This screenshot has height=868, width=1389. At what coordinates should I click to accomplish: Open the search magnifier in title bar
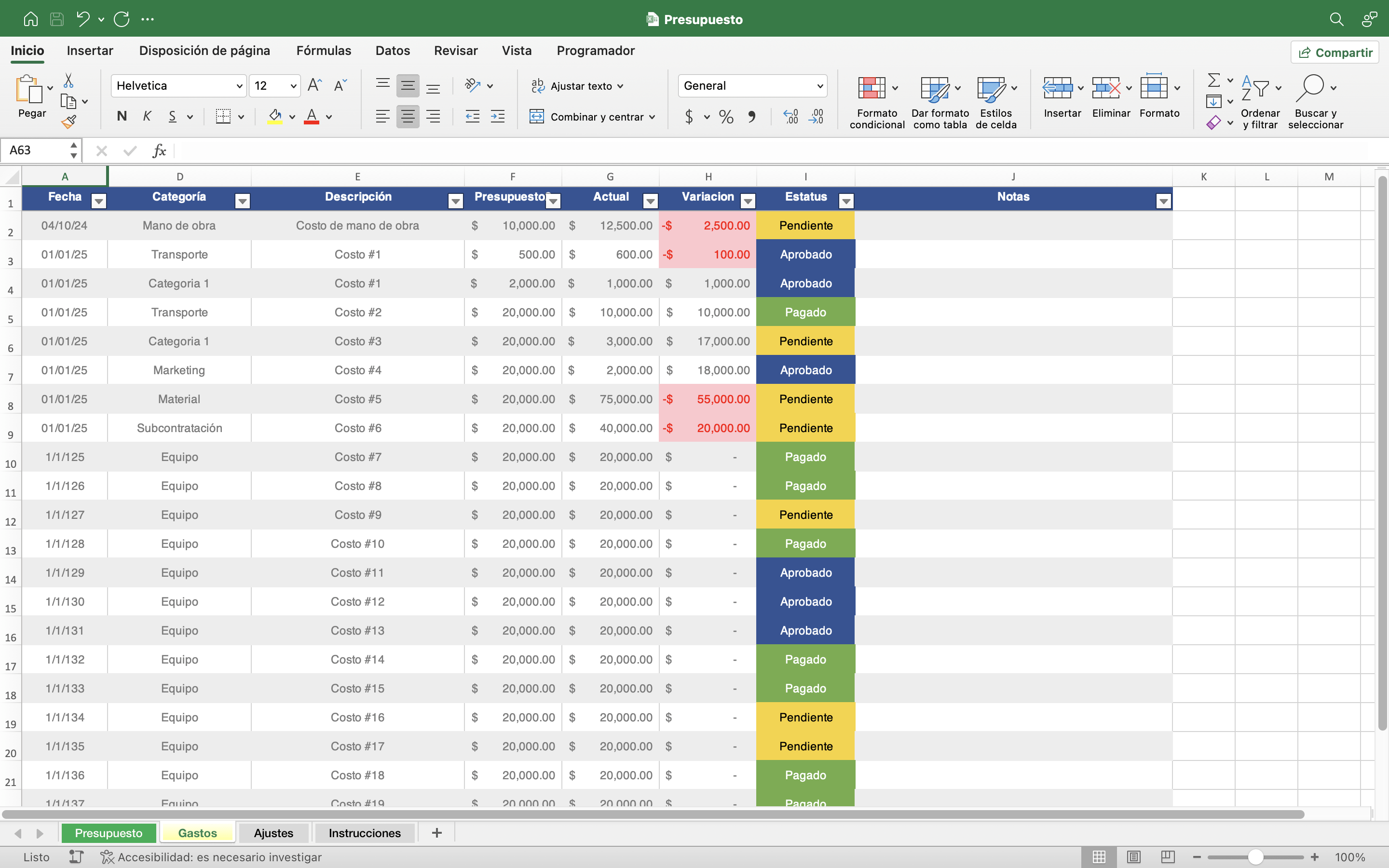[x=1336, y=19]
